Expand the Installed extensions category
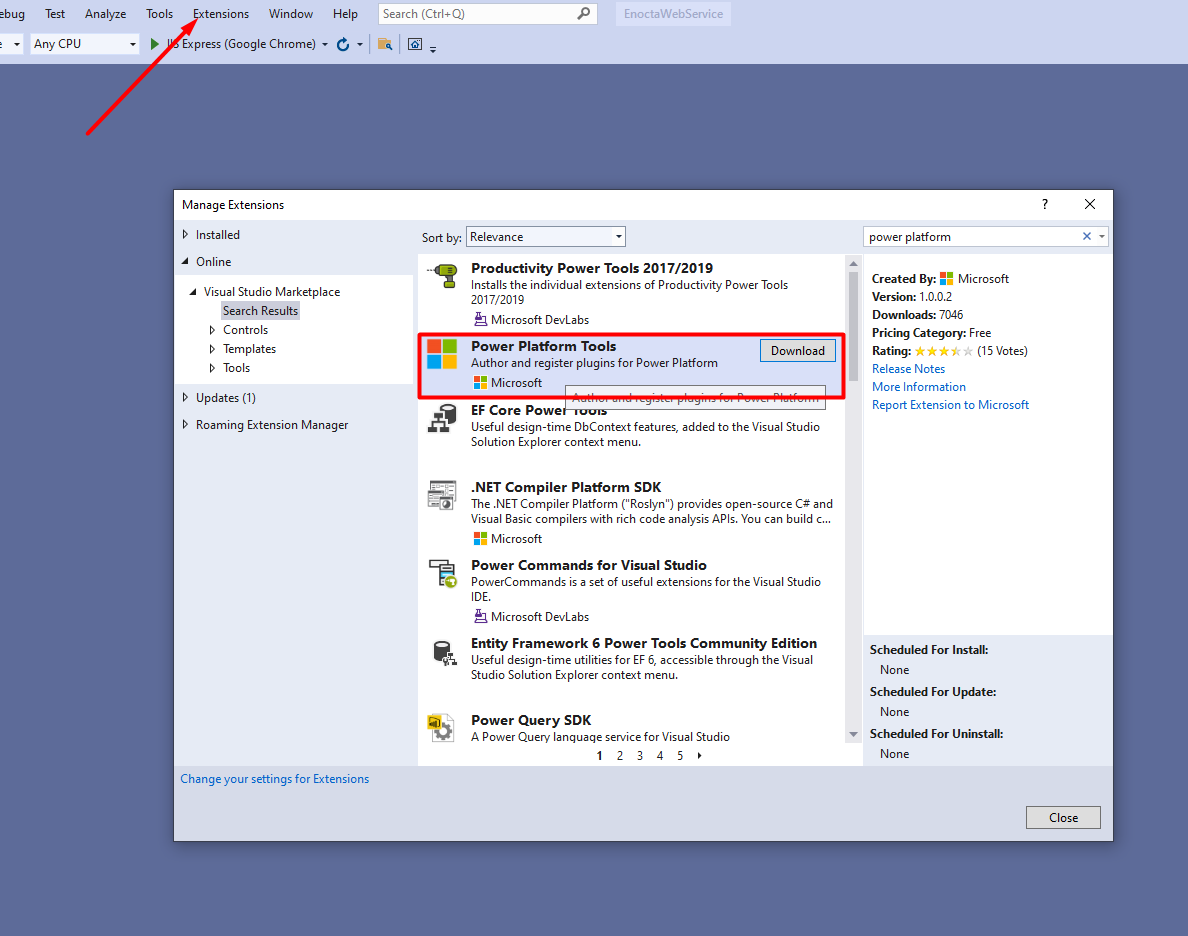Image resolution: width=1188 pixels, height=936 pixels. point(185,235)
